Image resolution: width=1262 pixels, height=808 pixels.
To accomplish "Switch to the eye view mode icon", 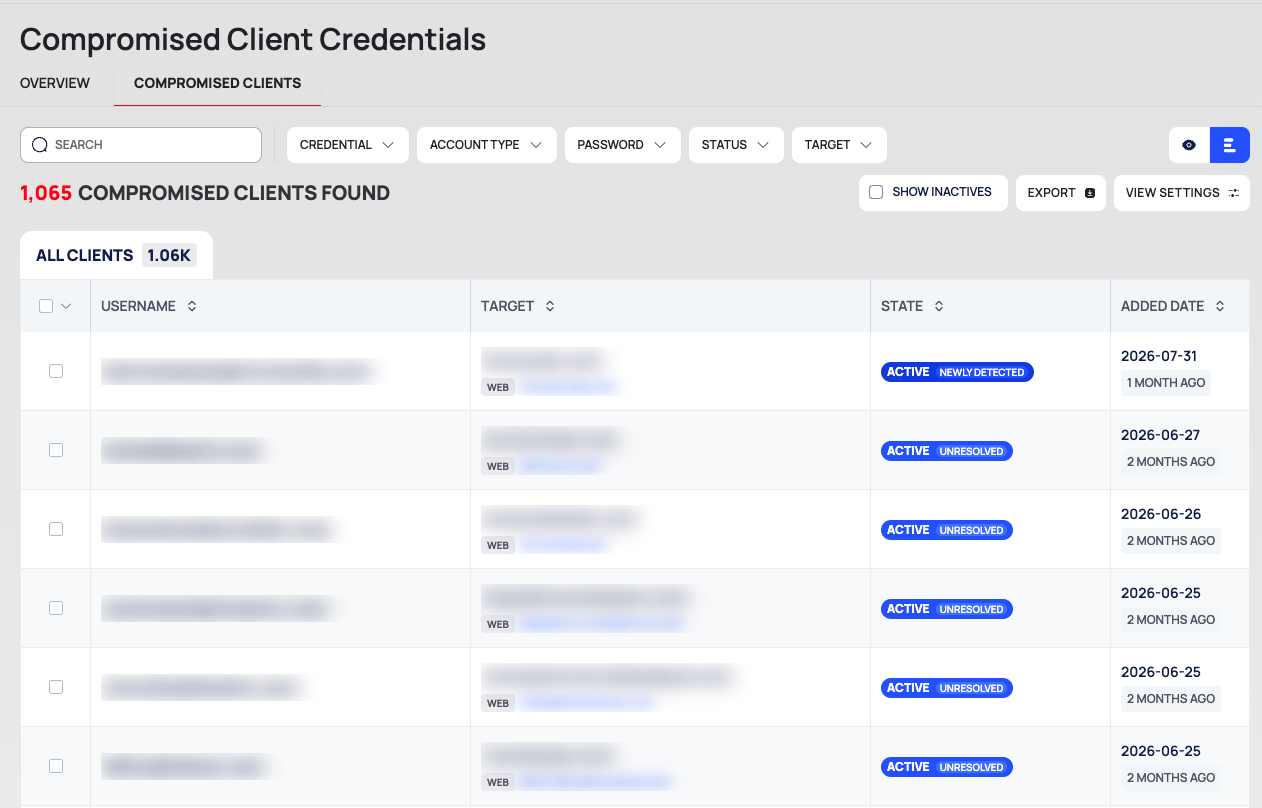I will 1189,145.
